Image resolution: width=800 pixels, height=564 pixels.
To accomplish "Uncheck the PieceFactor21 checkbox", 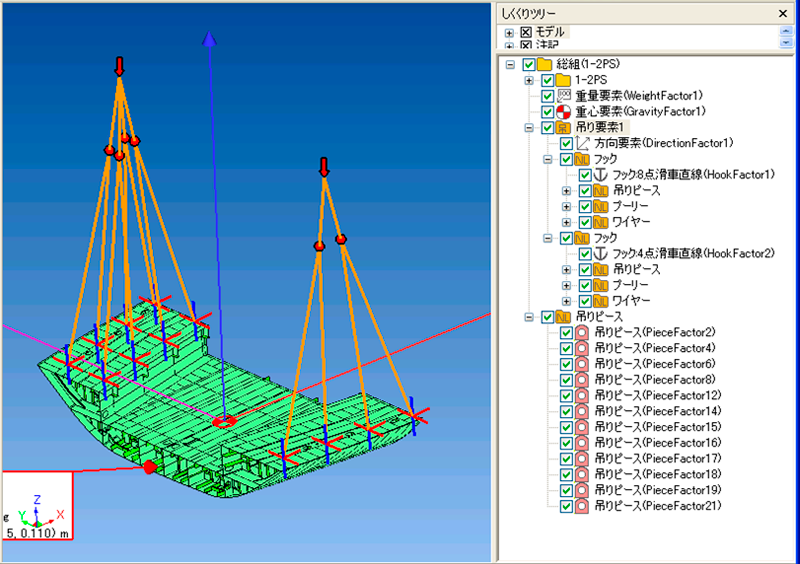I will click(x=566, y=506).
